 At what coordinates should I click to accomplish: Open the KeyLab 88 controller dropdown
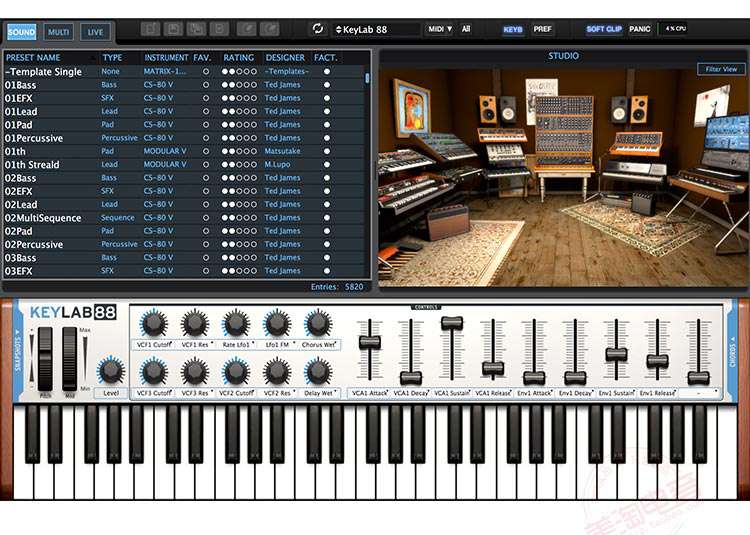pos(376,29)
